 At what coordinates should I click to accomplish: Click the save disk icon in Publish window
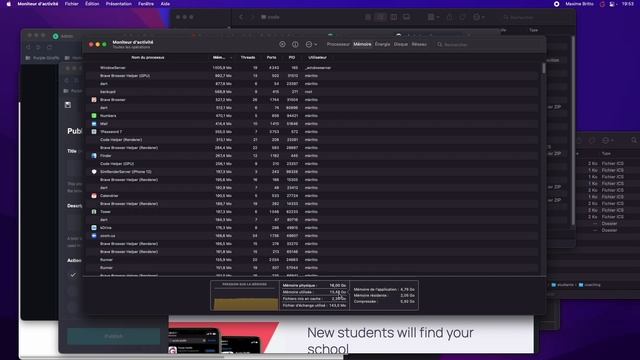(68, 105)
